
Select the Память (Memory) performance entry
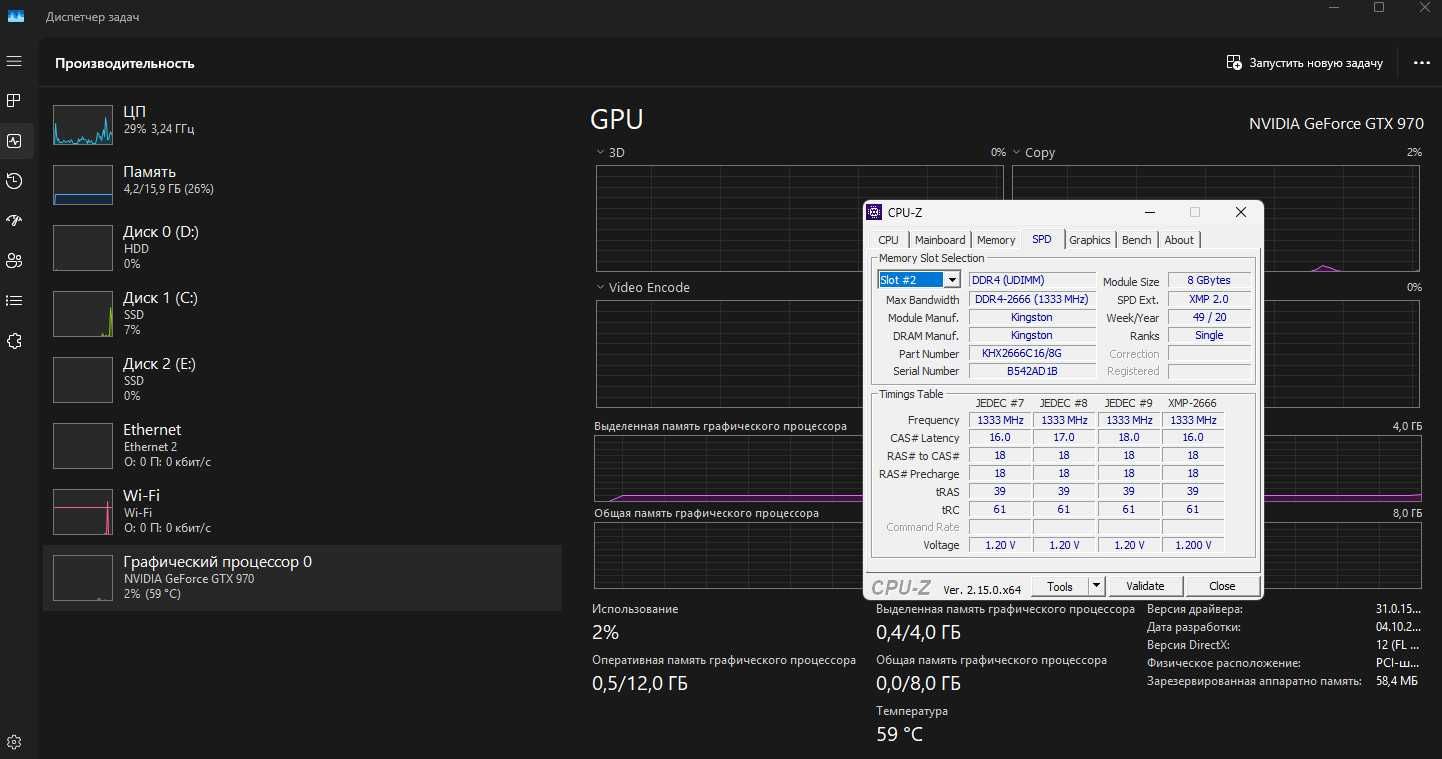(302, 185)
